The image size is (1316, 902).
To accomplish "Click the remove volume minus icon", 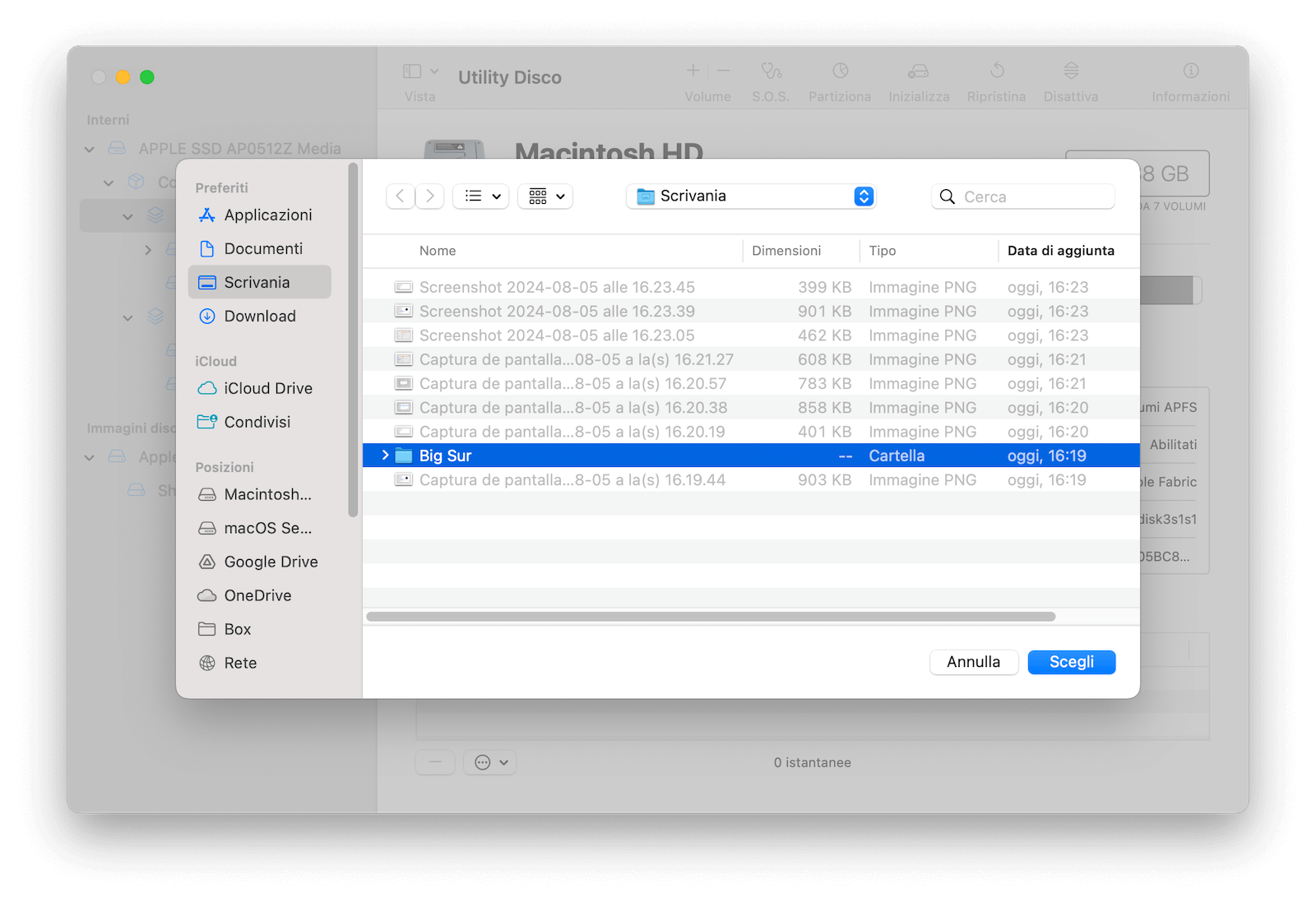I will pyautogui.click(x=723, y=71).
